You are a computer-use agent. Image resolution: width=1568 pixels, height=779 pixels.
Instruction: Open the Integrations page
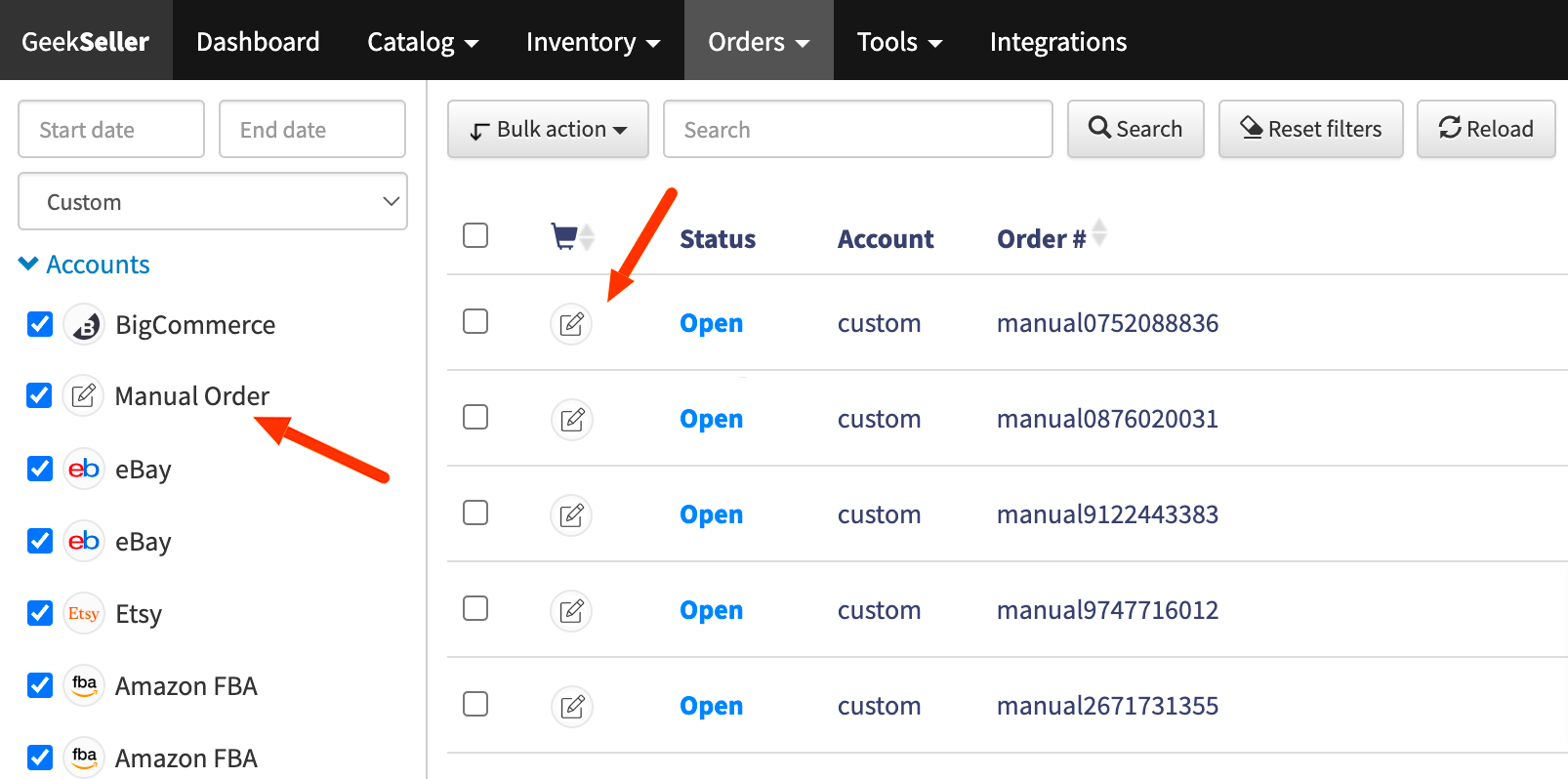tap(1058, 41)
